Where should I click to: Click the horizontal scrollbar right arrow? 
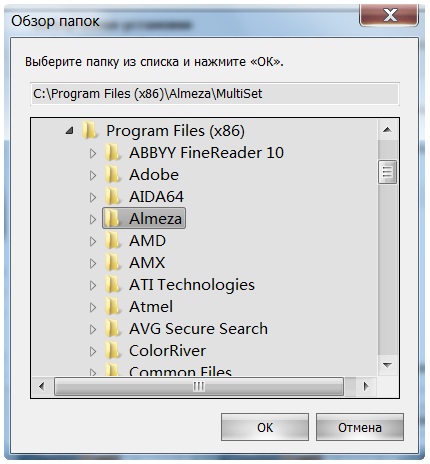tap(366, 387)
